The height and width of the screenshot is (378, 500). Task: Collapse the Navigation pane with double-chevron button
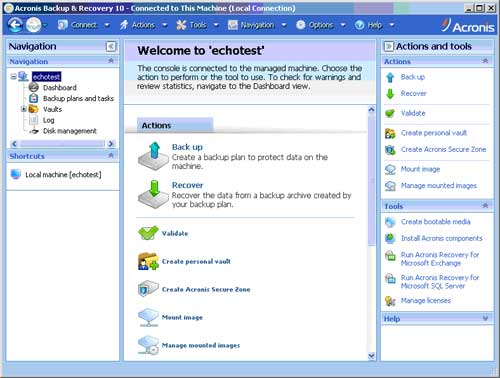coord(111,46)
